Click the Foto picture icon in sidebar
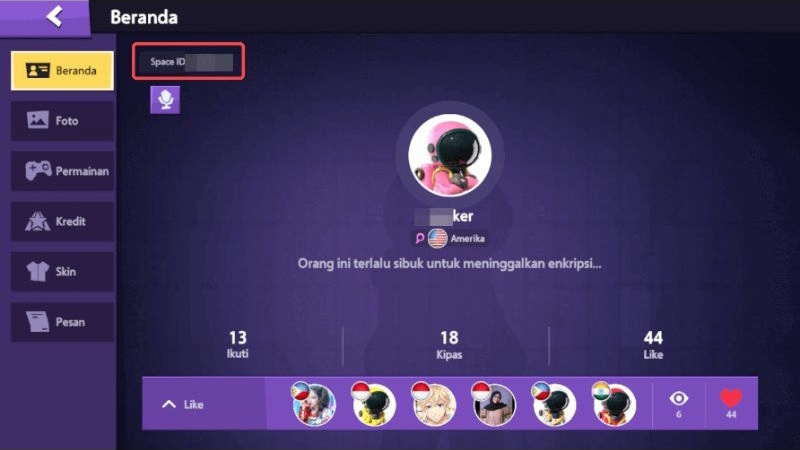800x450 pixels. (x=38, y=120)
